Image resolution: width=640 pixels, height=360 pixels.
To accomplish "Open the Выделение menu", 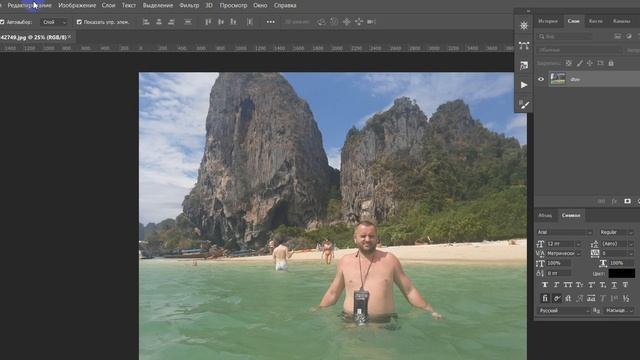I will [x=158, y=5].
